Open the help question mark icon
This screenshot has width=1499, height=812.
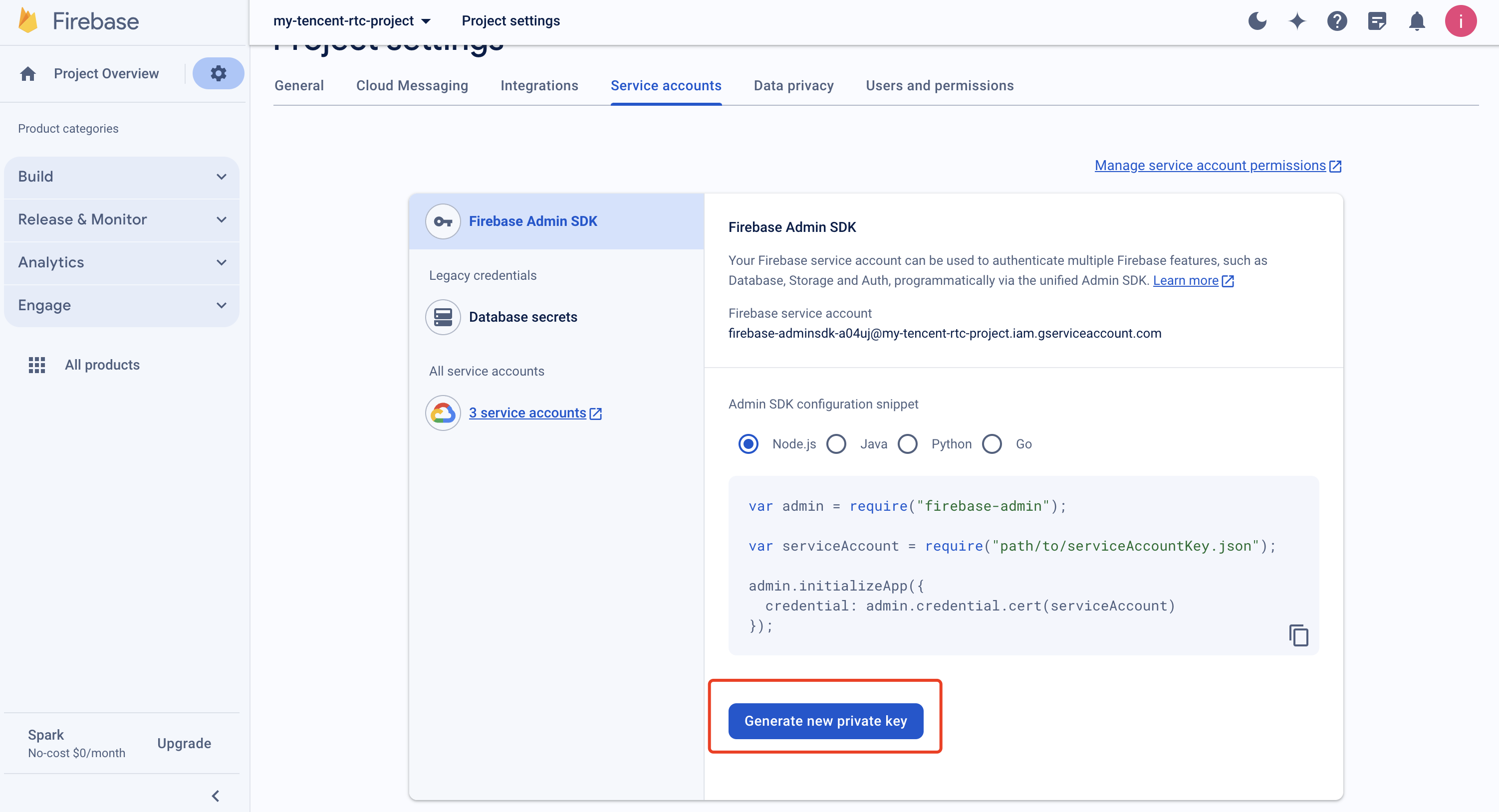point(1337,21)
